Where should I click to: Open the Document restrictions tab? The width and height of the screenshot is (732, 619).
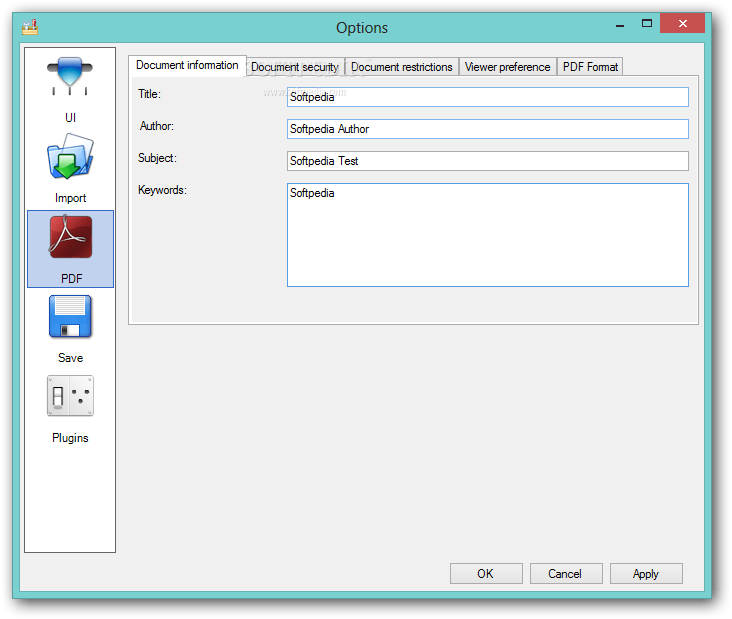pos(402,67)
